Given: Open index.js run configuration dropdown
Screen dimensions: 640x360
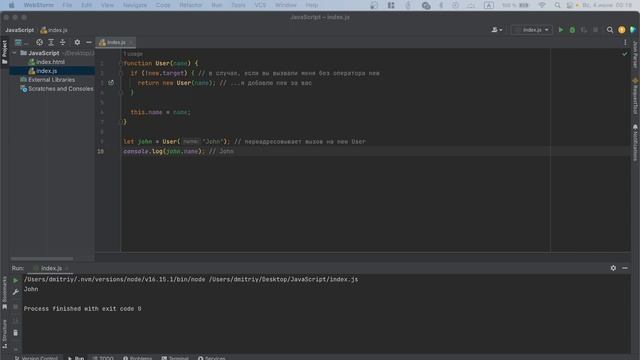Looking at the screenshot, I should (532, 30).
